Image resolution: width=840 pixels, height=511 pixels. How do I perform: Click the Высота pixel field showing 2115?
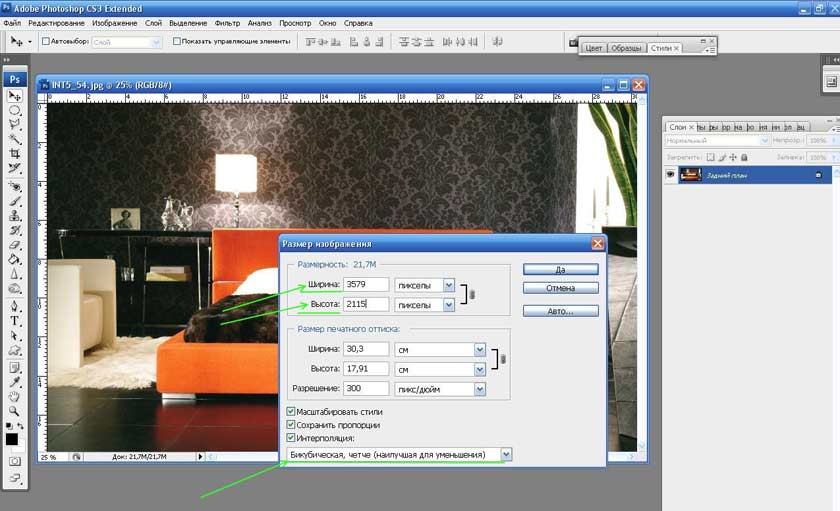(366, 304)
